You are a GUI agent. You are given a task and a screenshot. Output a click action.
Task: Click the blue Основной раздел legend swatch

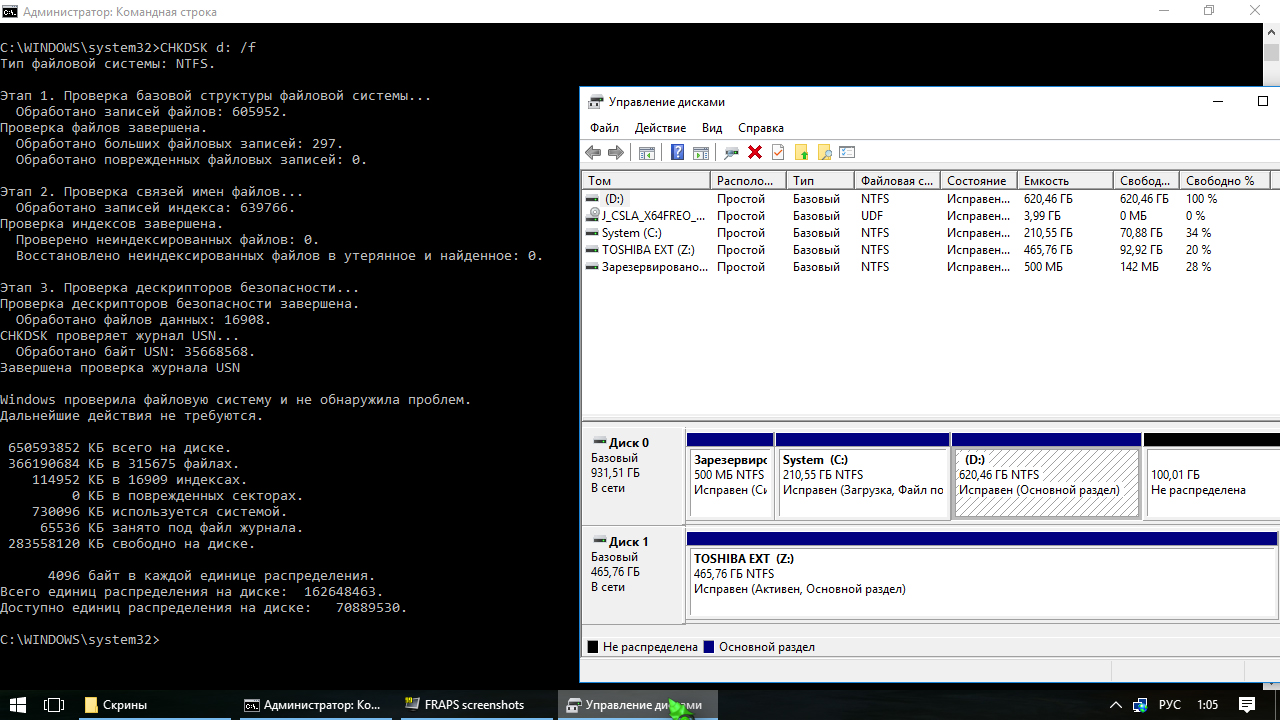click(709, 647)
